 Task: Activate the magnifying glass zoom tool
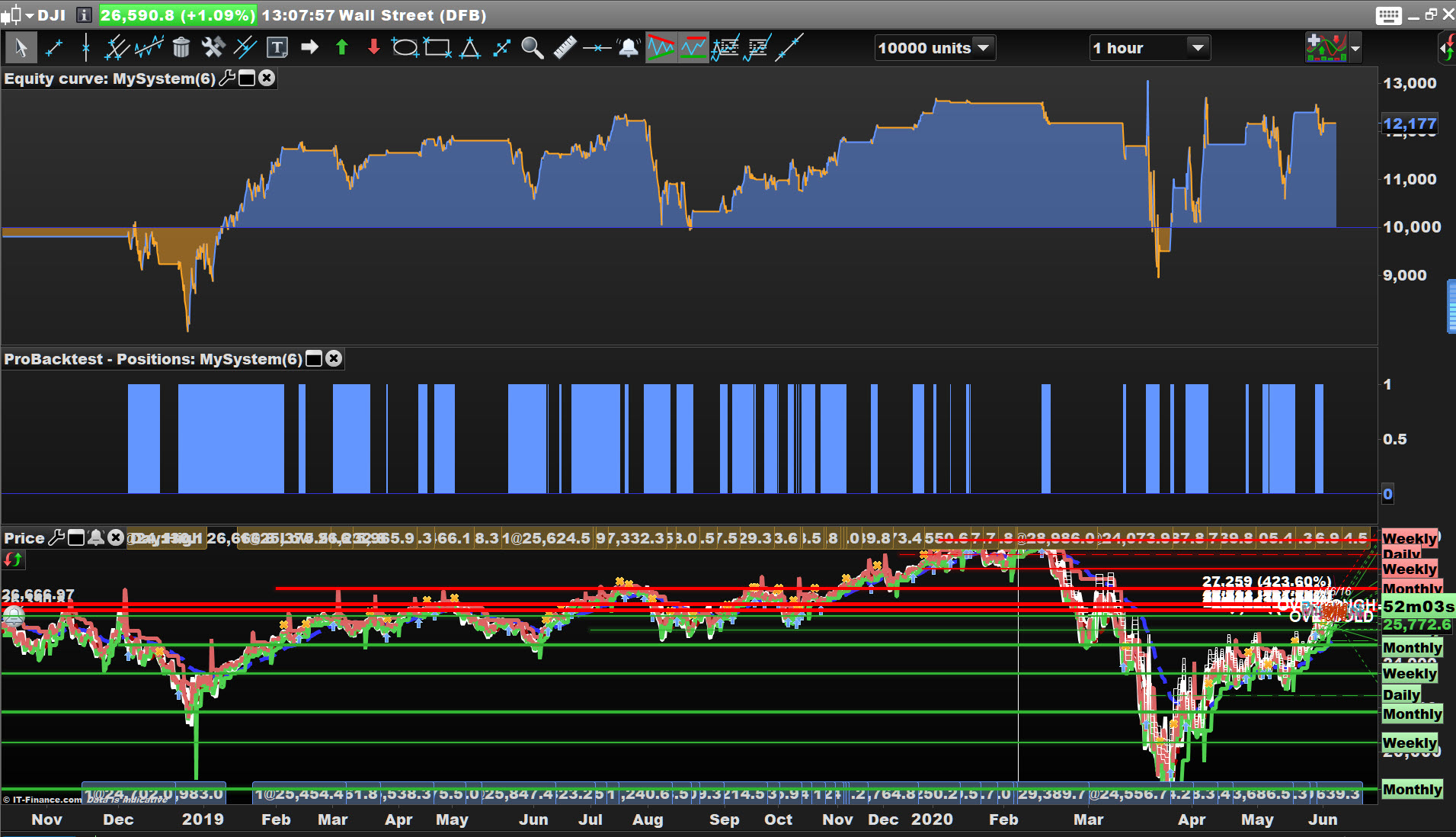coord(532,48)
